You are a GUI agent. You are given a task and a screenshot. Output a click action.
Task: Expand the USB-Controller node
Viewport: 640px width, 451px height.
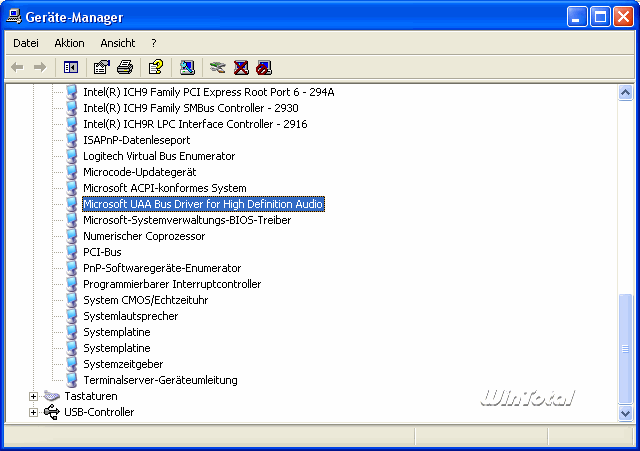click(33, 413)
